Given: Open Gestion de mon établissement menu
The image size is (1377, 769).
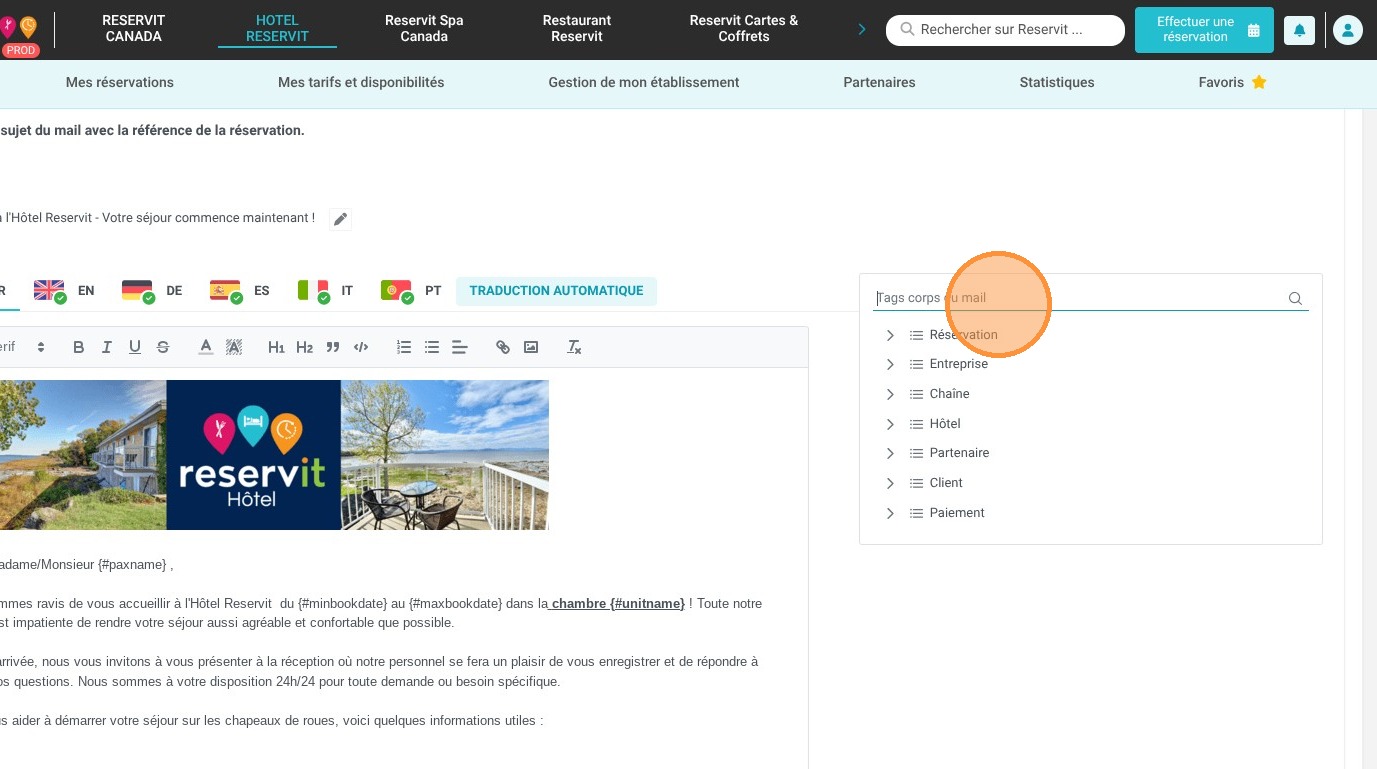Looking at the screenshot, I should 644,82.
